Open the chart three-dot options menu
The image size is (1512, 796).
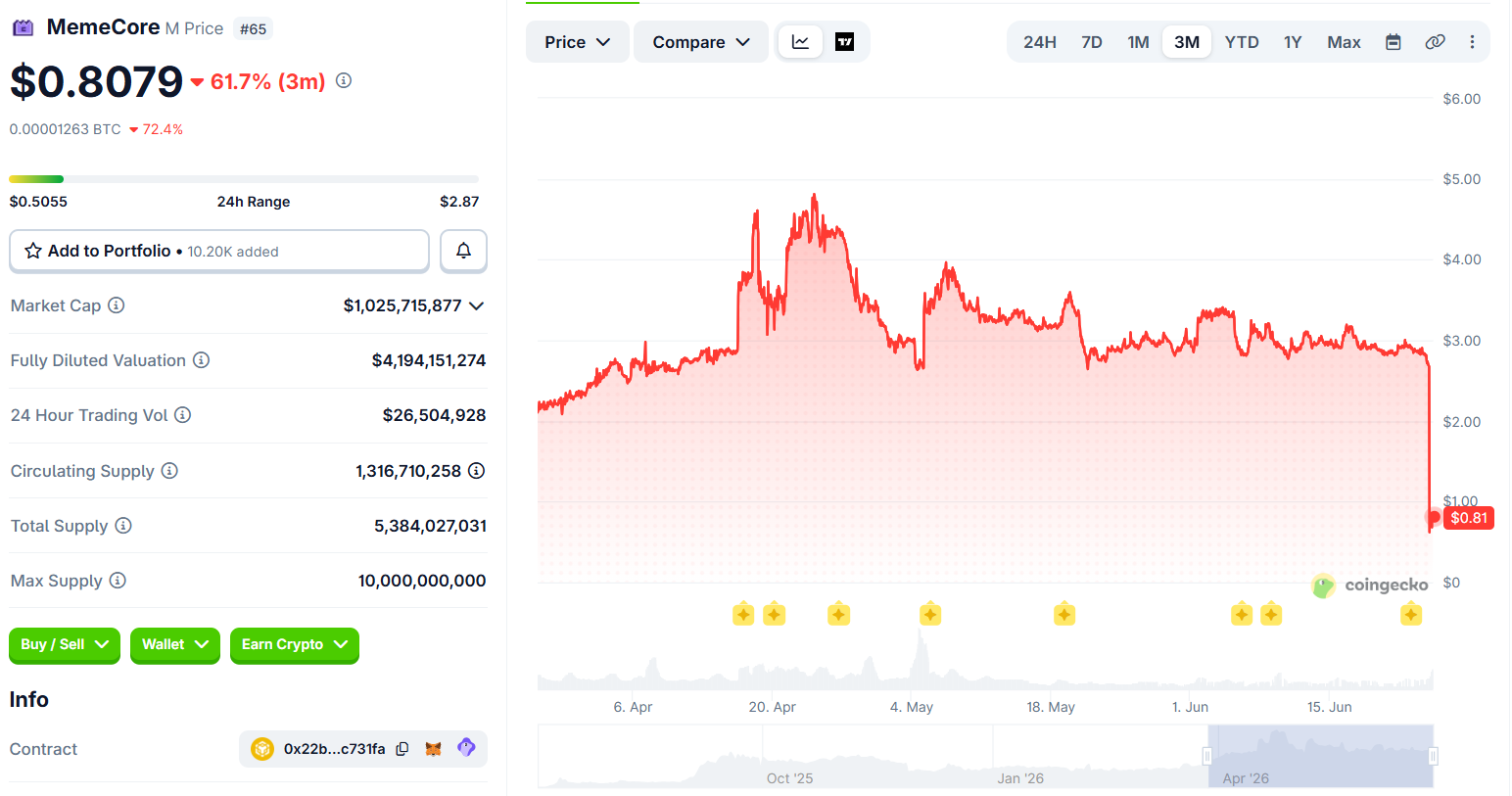(1472, 42)
